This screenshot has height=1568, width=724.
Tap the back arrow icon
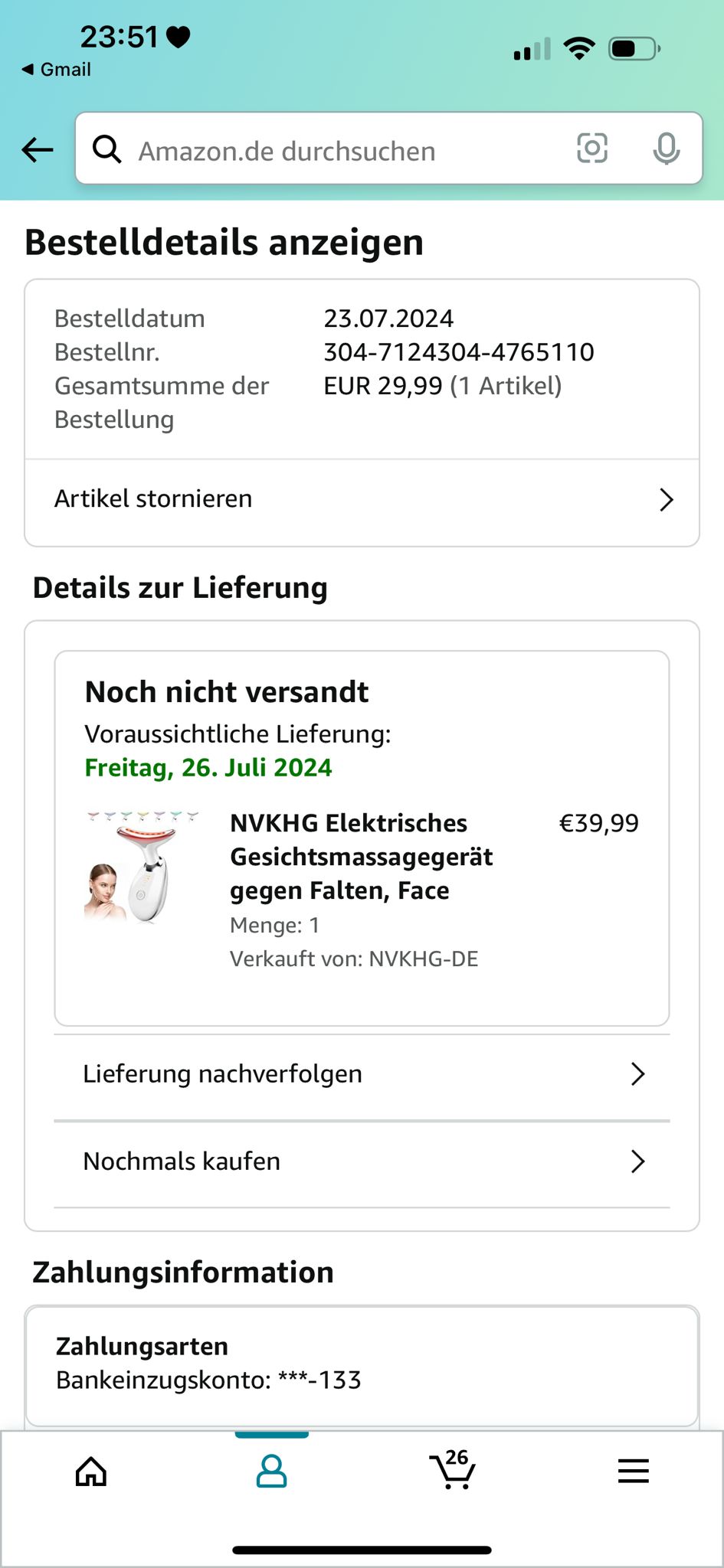point(37,150)
